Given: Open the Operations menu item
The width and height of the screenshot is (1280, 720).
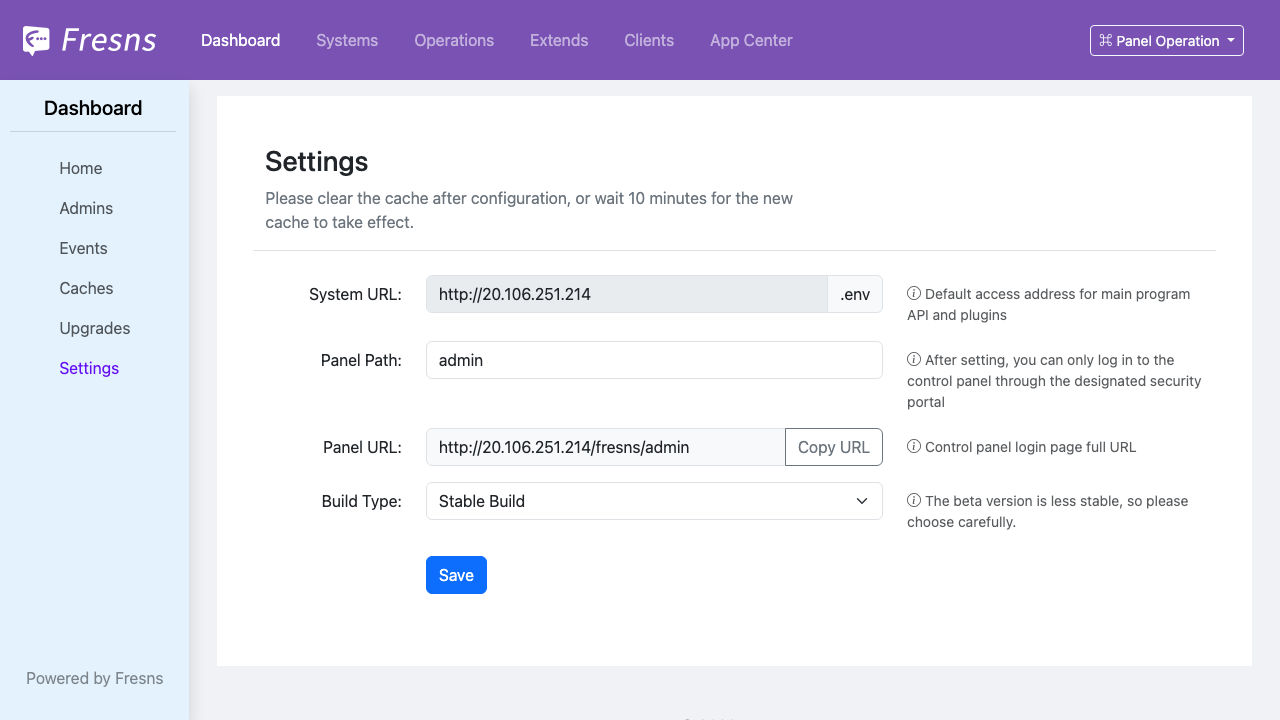Looking at the screenshot, I should 454,40.
